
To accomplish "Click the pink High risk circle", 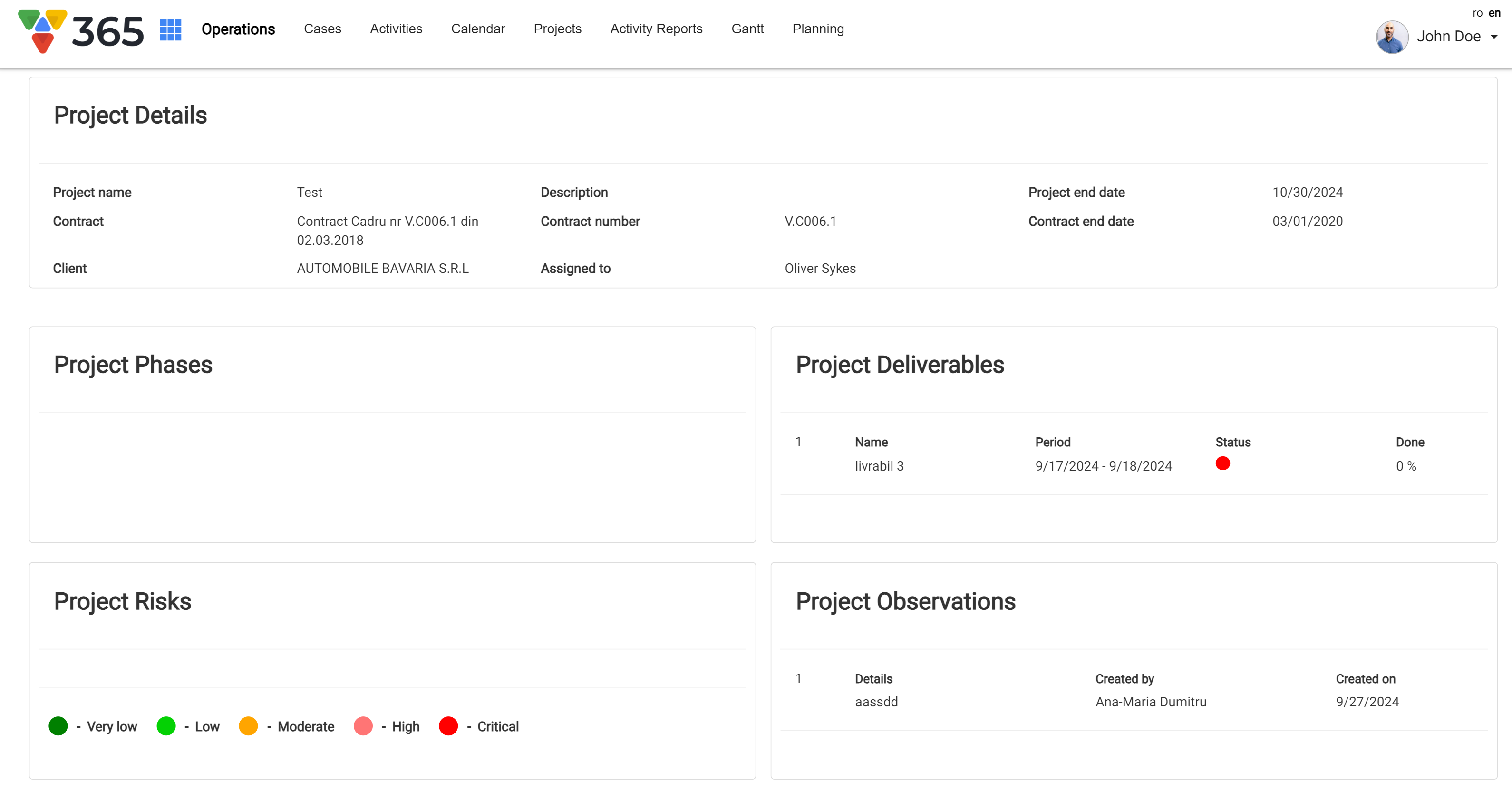I will (363, 726).
